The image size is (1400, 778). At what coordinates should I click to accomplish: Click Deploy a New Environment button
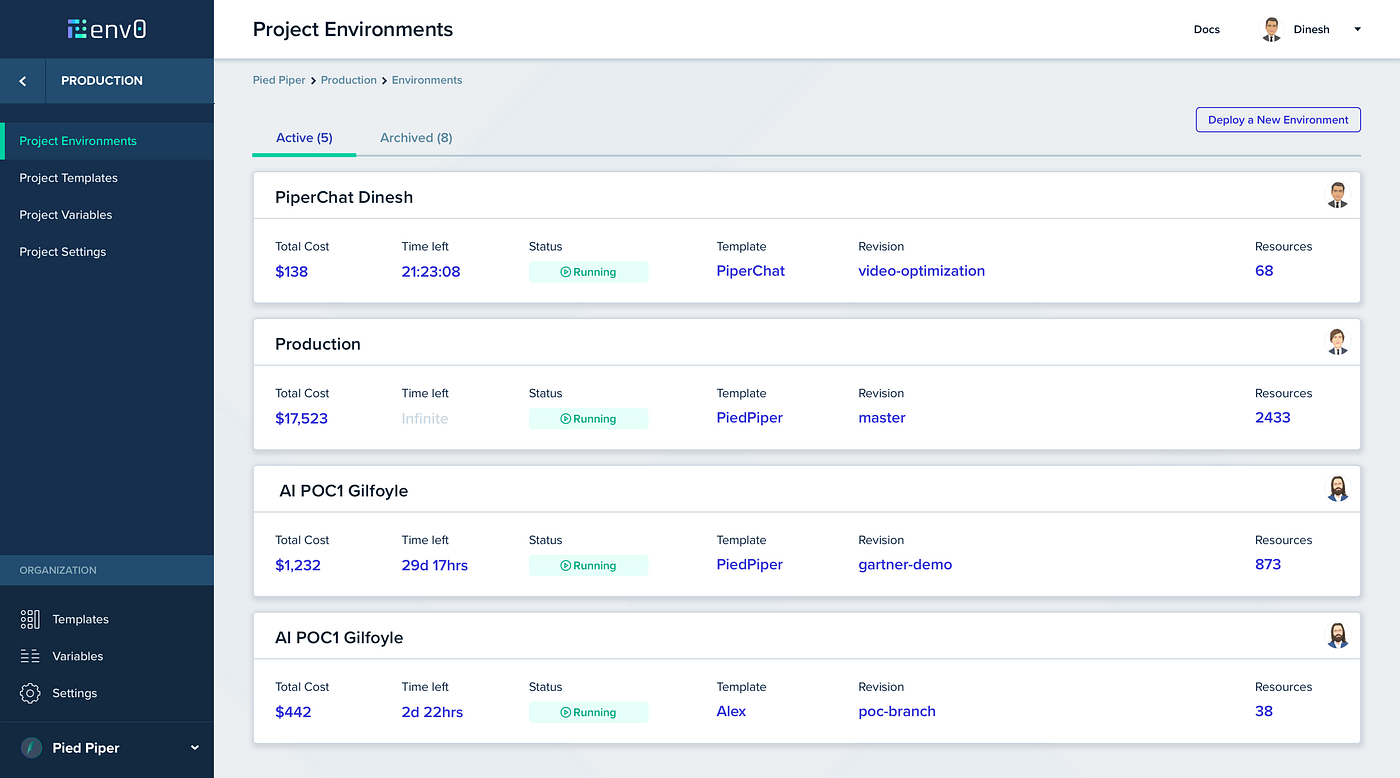pos(1278,120)
